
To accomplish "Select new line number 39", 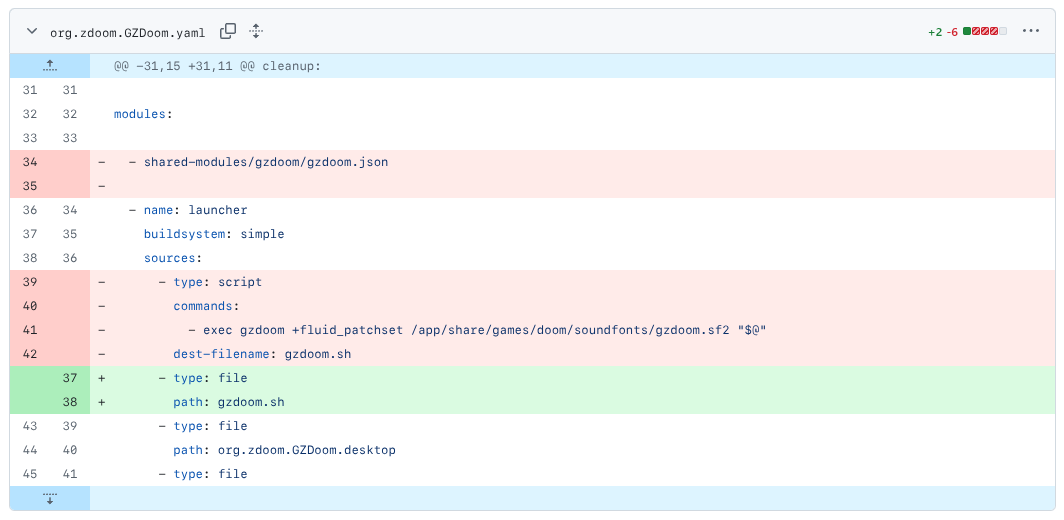I will click(x=70, y=426).
